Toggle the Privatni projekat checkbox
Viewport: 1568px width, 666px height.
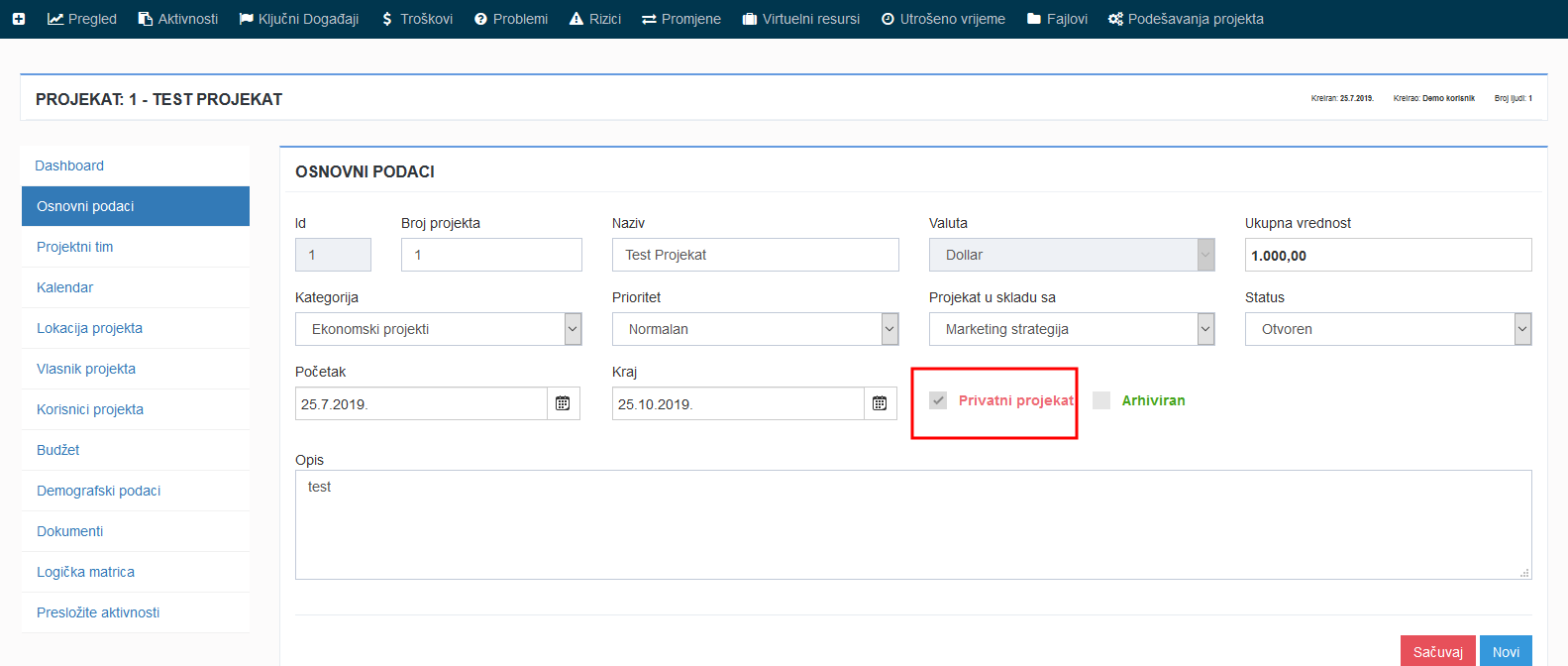pyautogui.click(x=938, y=400)
